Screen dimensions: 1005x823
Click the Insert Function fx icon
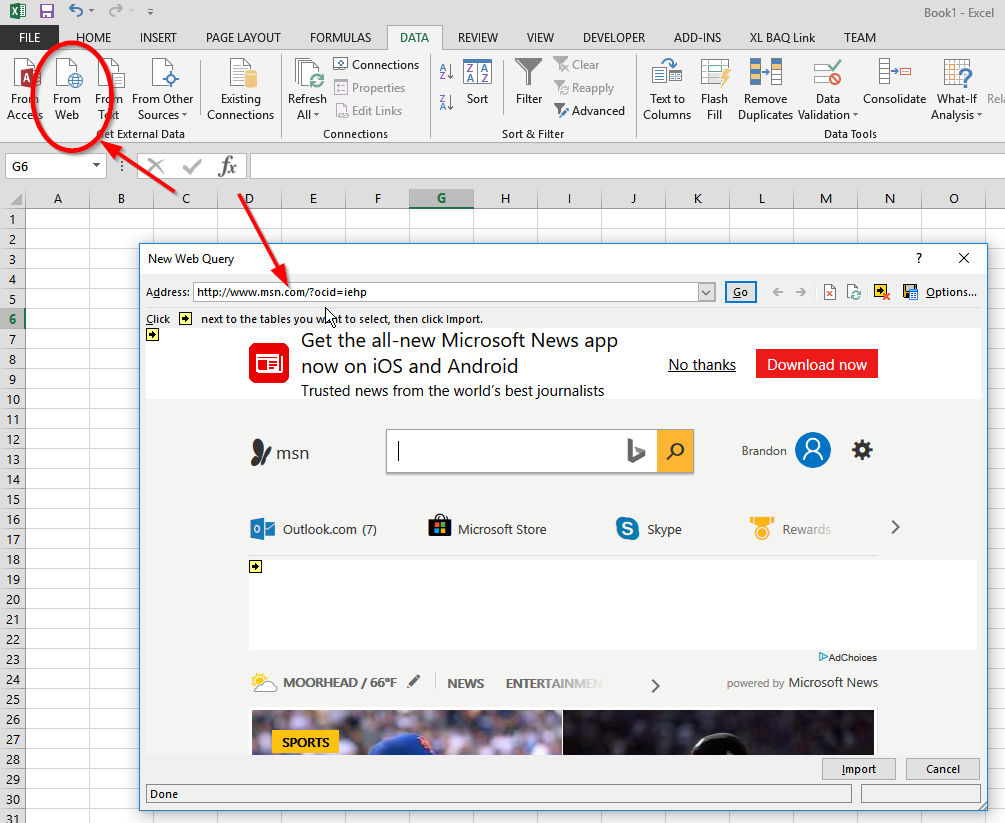tap(228, 167)
